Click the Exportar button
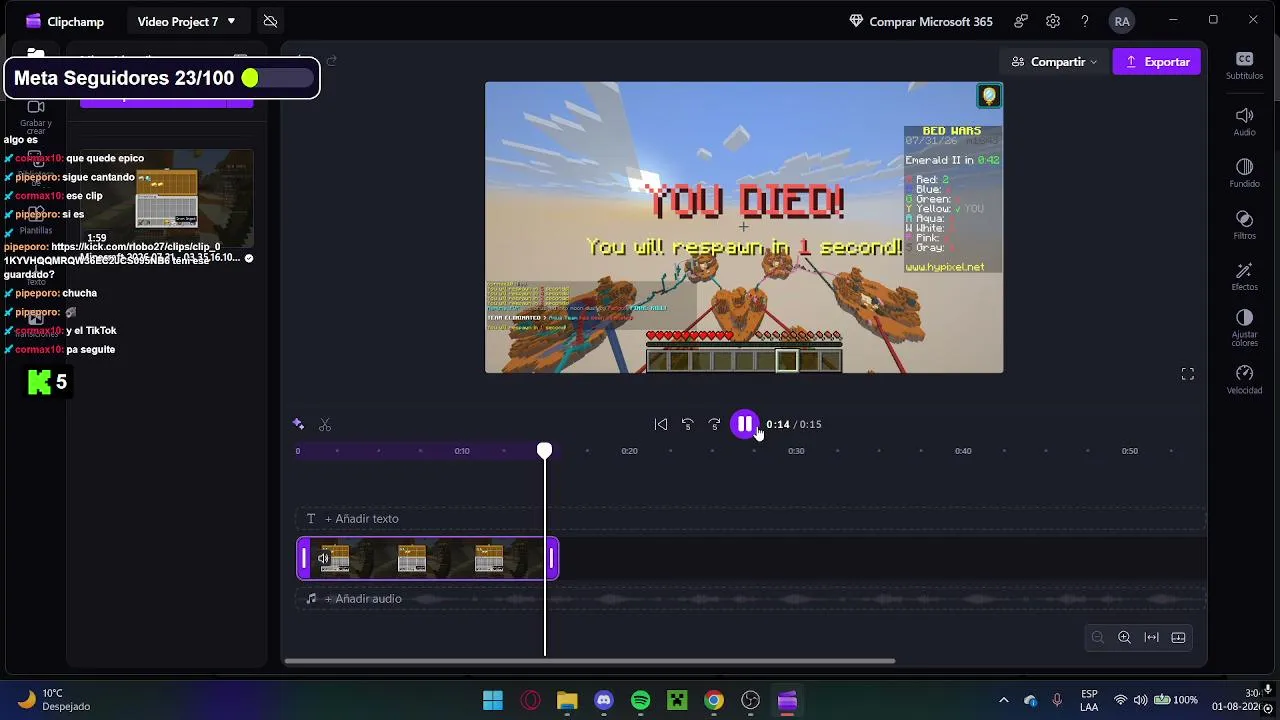 tap(1156, 62)
